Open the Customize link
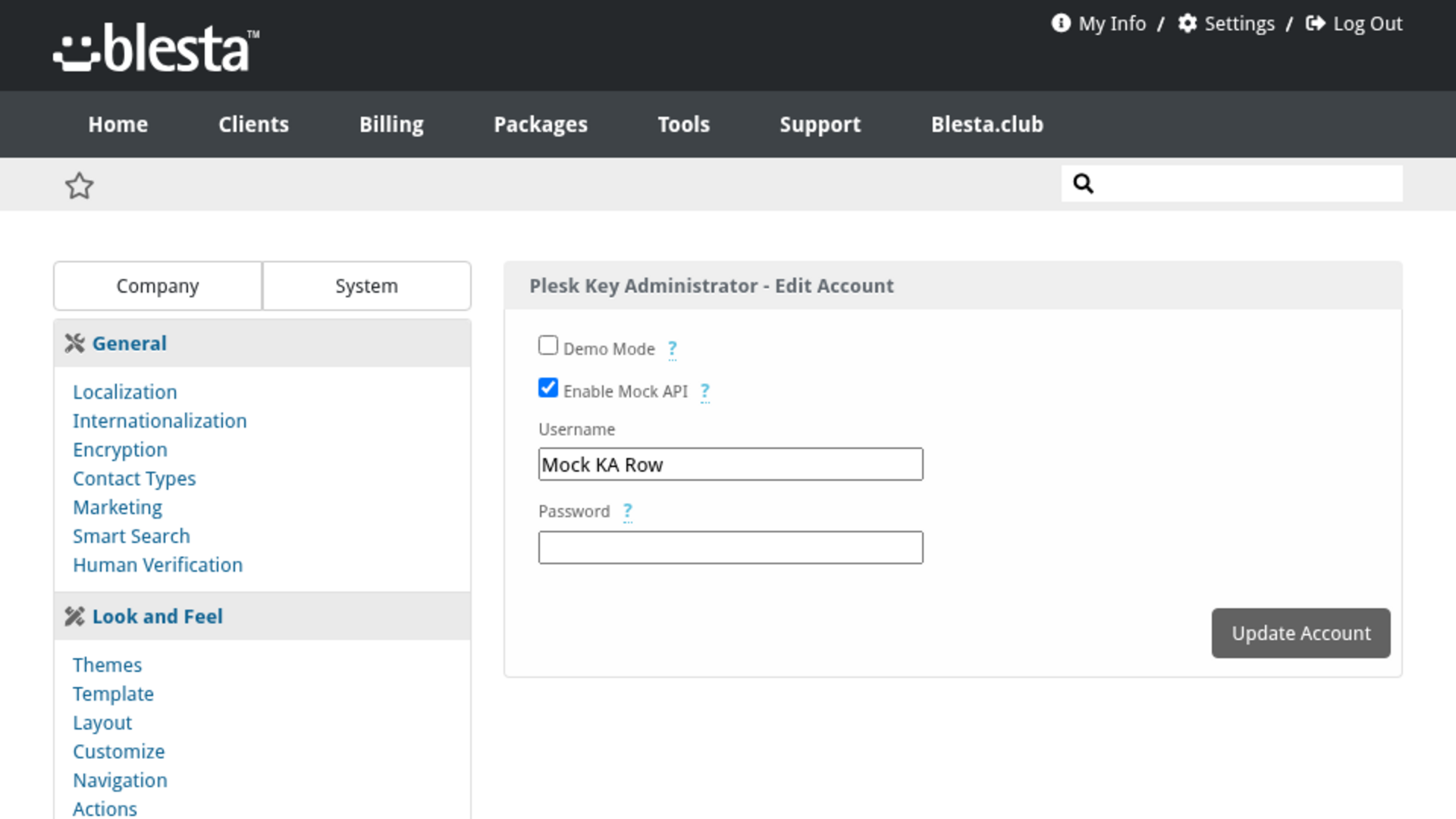 (118, 752)
